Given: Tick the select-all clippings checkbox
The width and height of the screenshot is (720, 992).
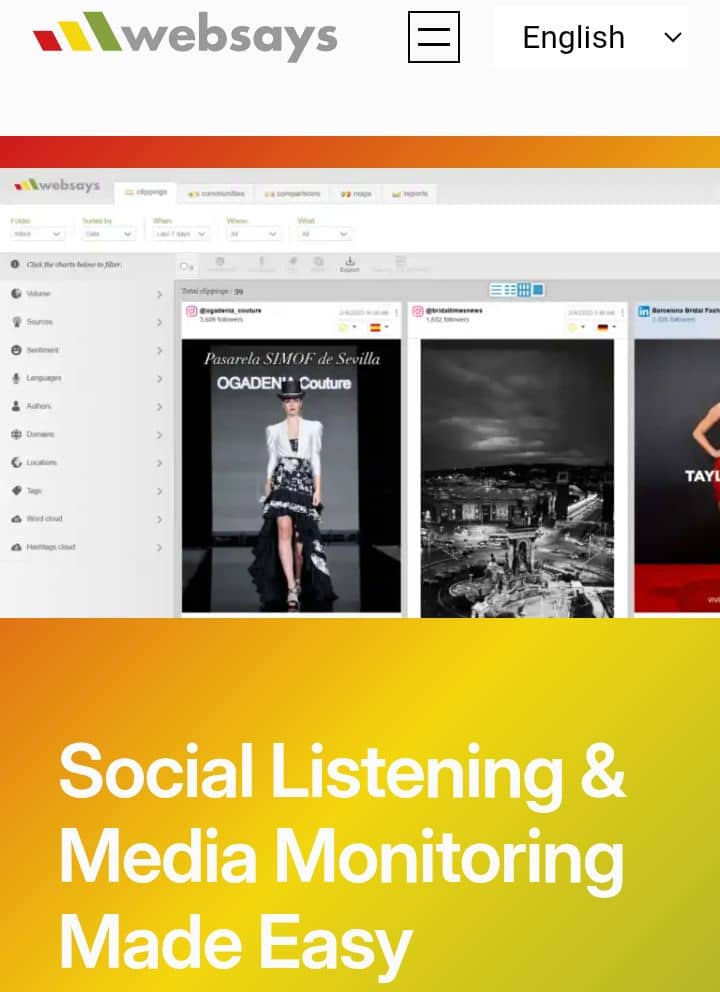Looking at the screenshot, I should (184, 266).
